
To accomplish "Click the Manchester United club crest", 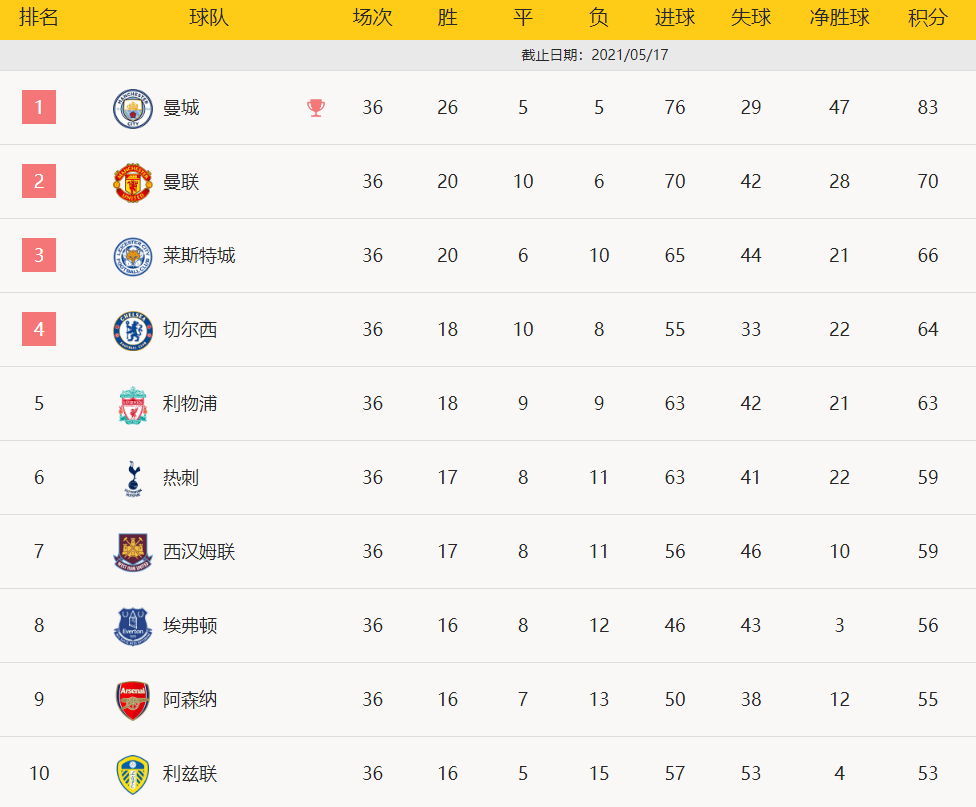I will [x=133, y=182].
